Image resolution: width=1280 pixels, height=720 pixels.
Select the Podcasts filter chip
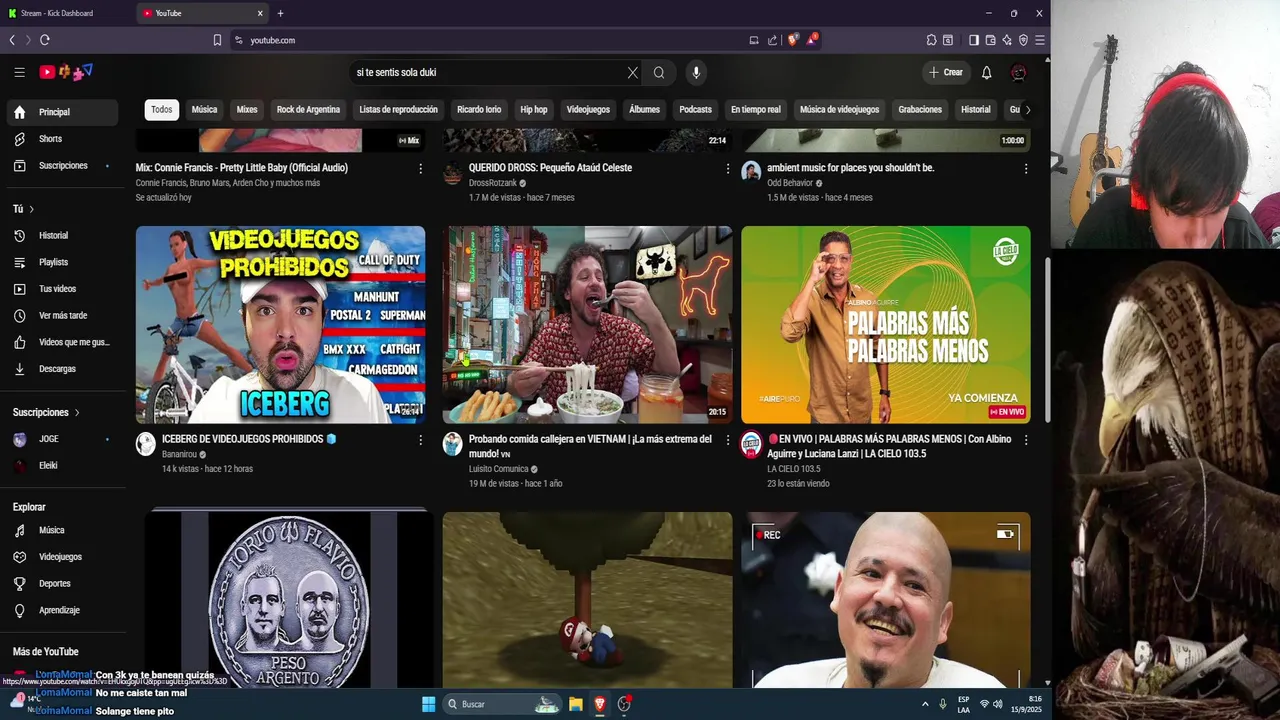695,110
